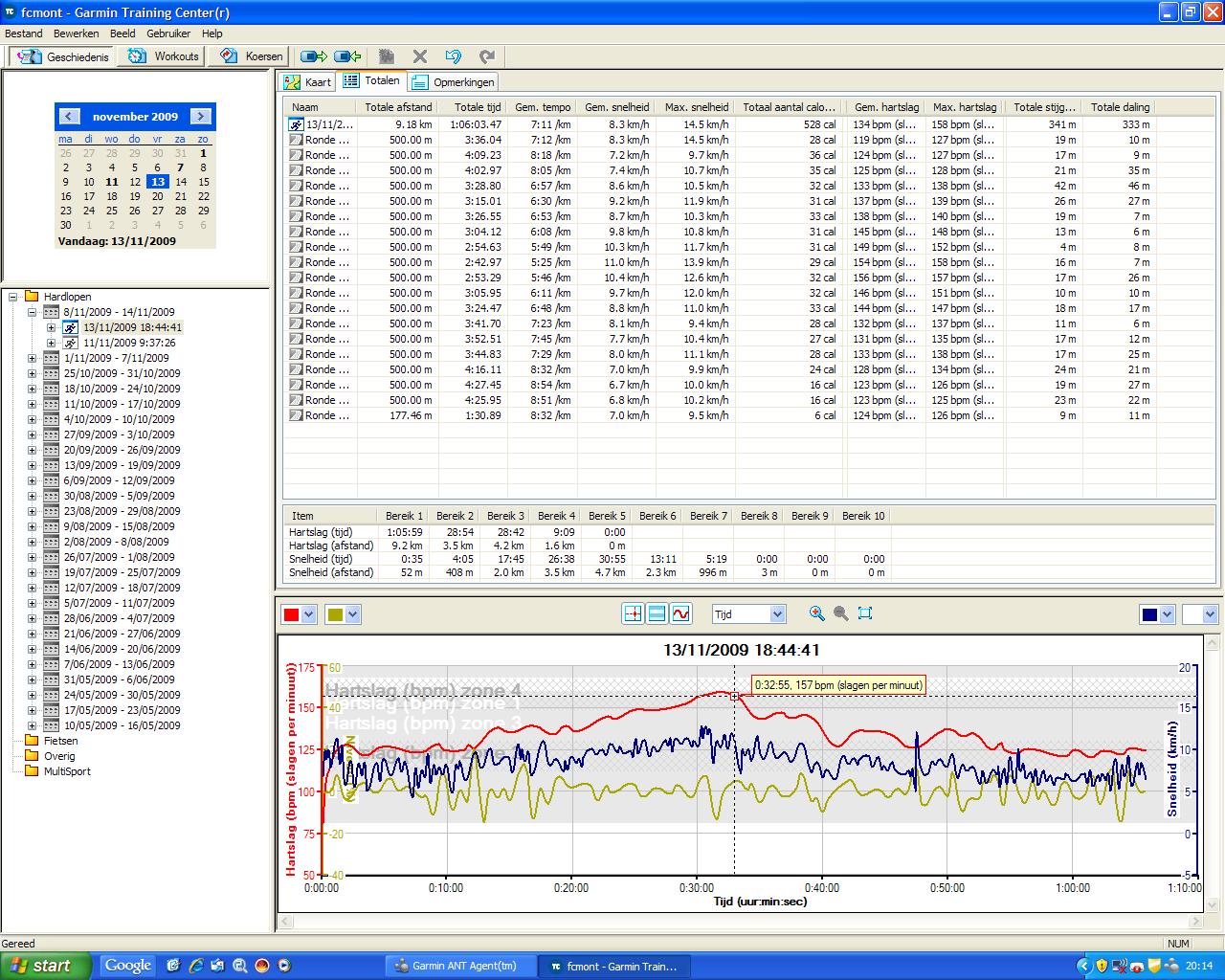Click the red series color swatch
The width and height of the screenshot is (1225, 980).
(291, 615)
